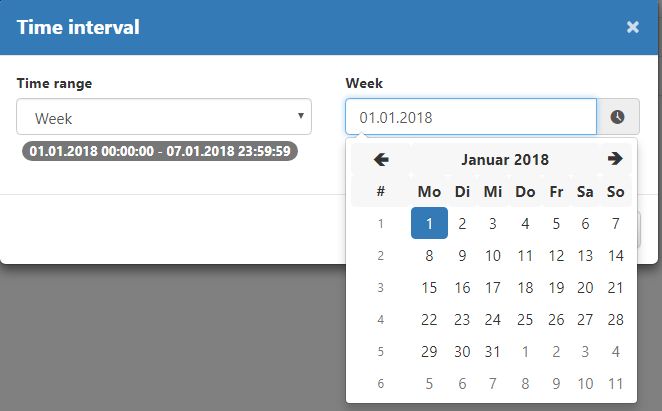The width and height of the screenshot is (662, 411).
Task: Choose January 22 under the Mo column
Action: 429,320
